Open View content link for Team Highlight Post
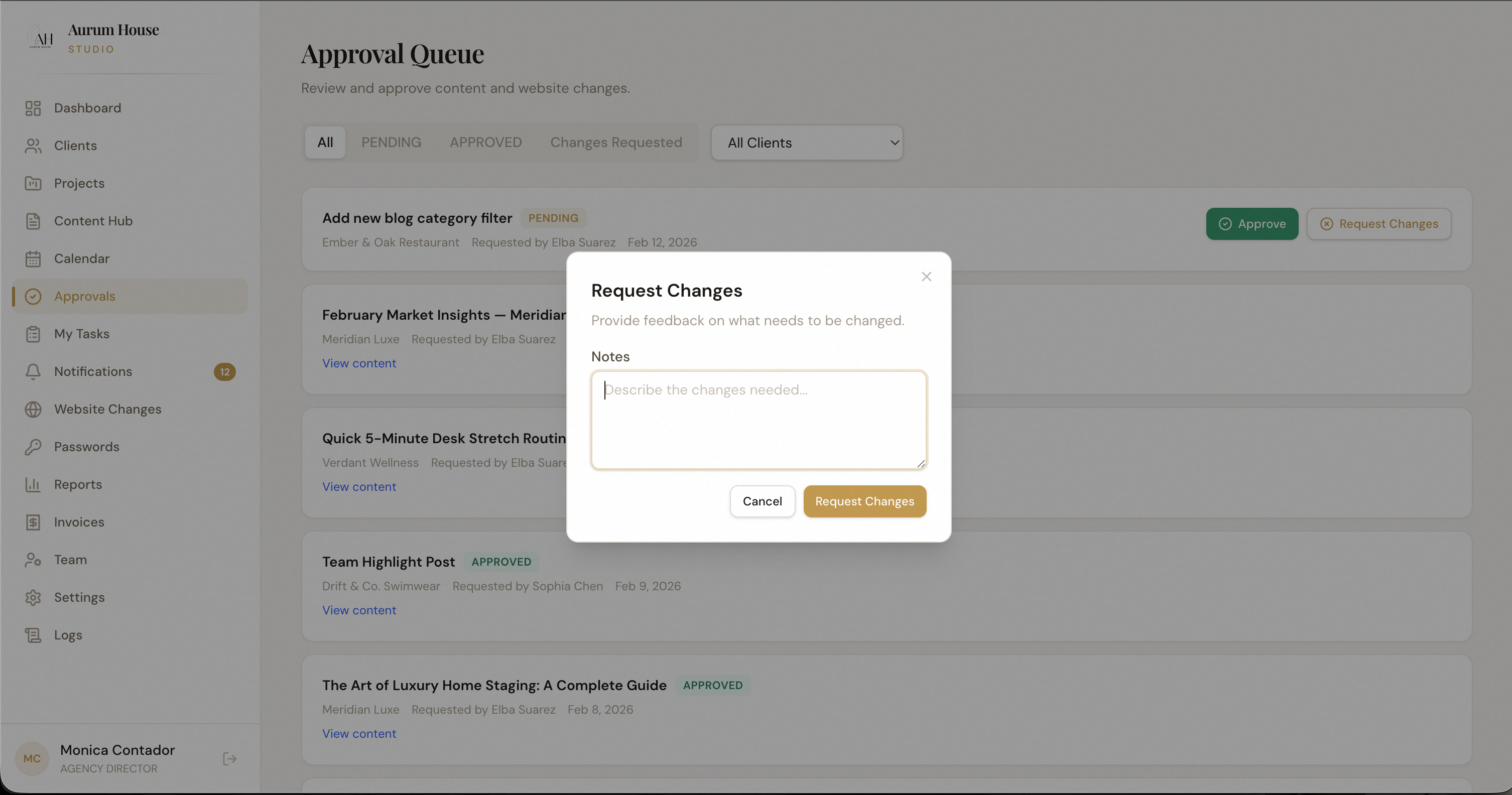1512x795 pixels. [x=358, y=610]
